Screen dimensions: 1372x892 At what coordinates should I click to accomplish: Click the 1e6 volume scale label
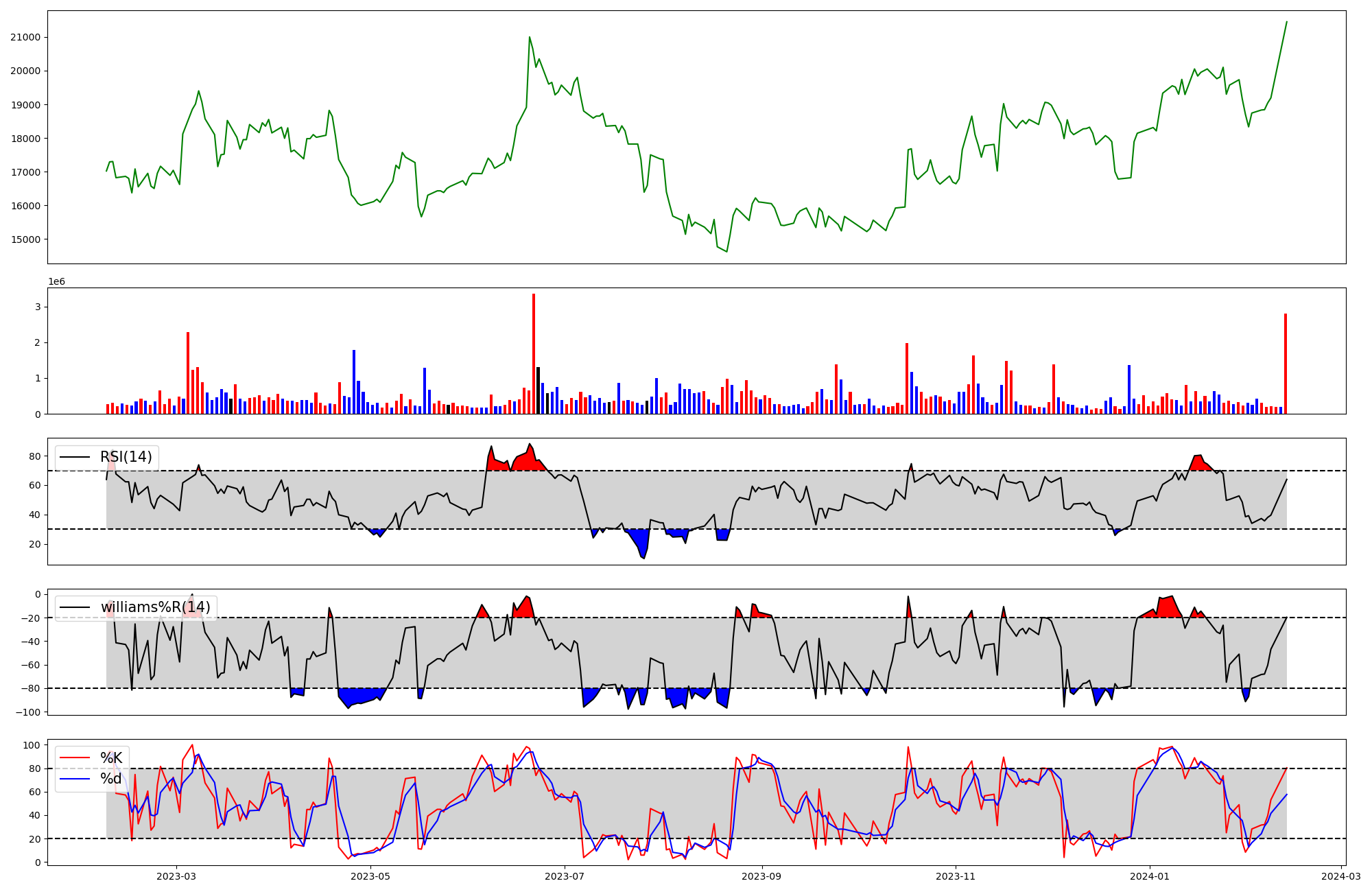(56, 282)
